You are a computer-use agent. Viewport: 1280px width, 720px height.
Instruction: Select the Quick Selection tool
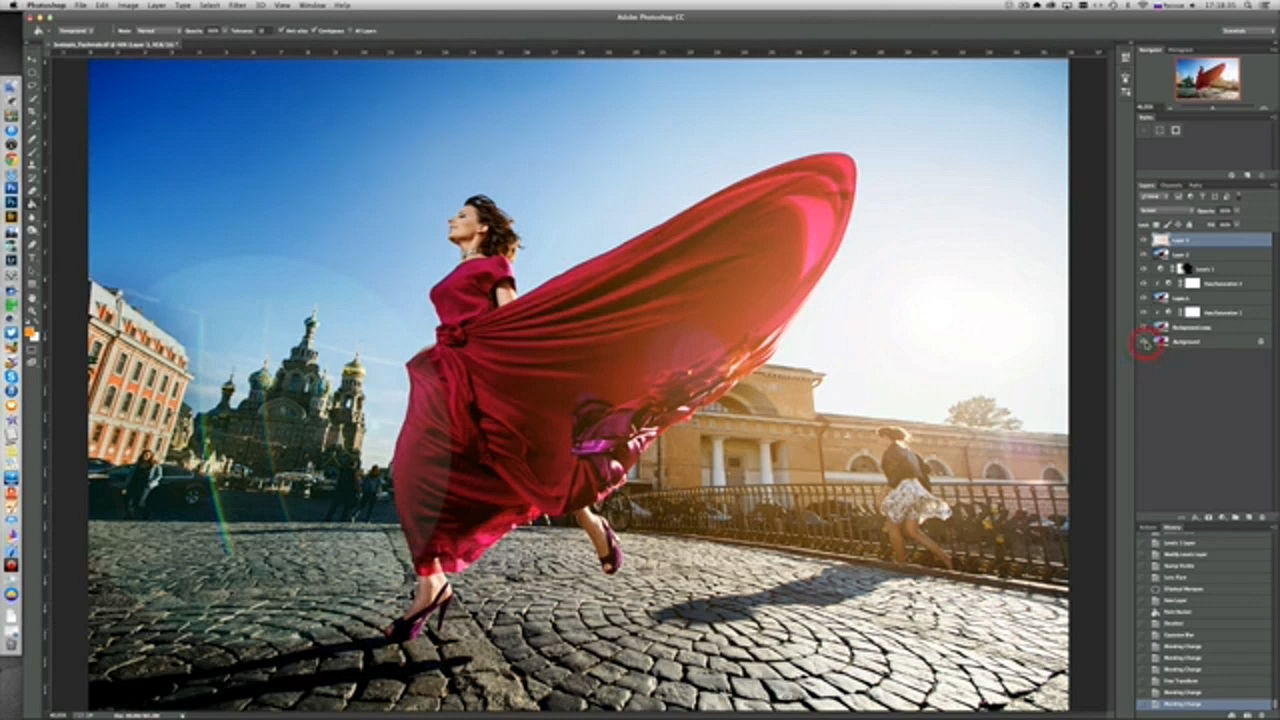[x=33, y=99]
